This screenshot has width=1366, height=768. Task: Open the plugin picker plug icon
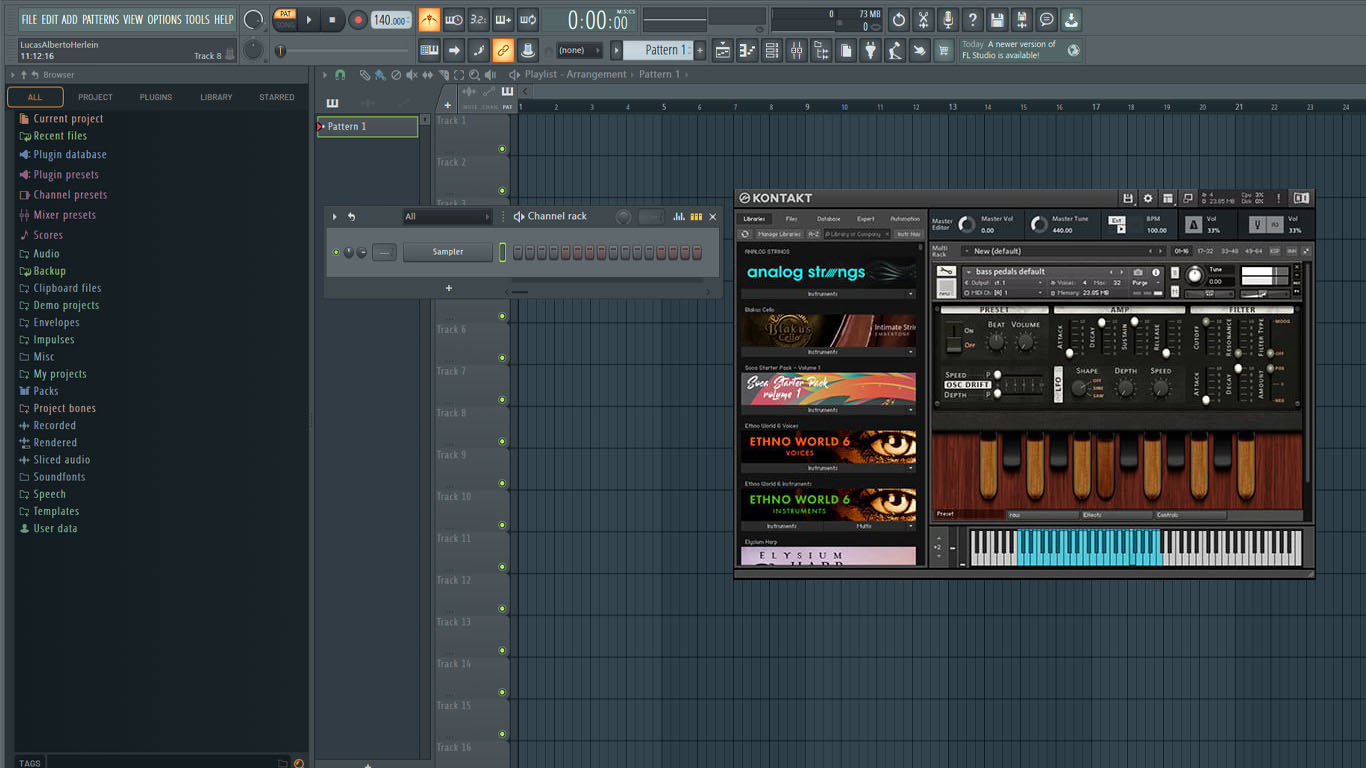tap(870, 50)
